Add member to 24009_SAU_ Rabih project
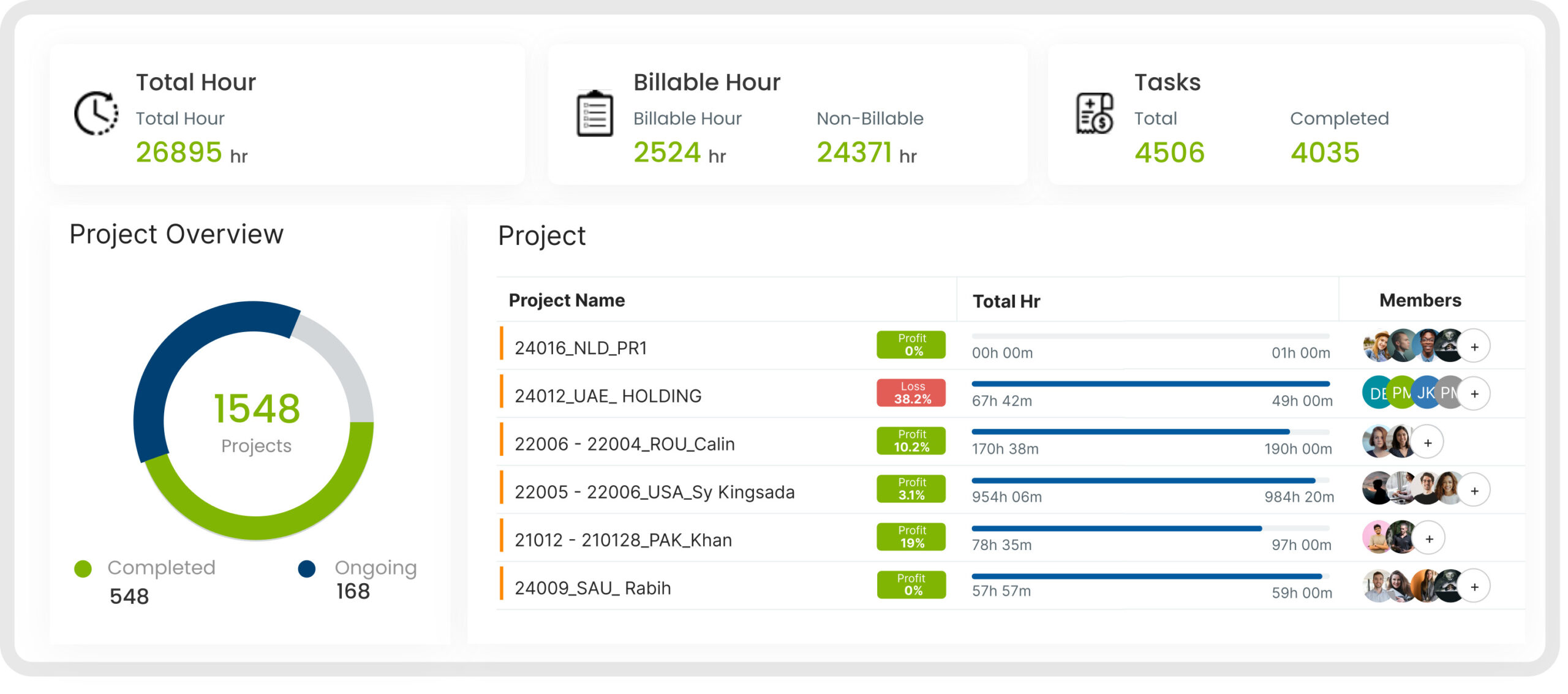 1474,587
